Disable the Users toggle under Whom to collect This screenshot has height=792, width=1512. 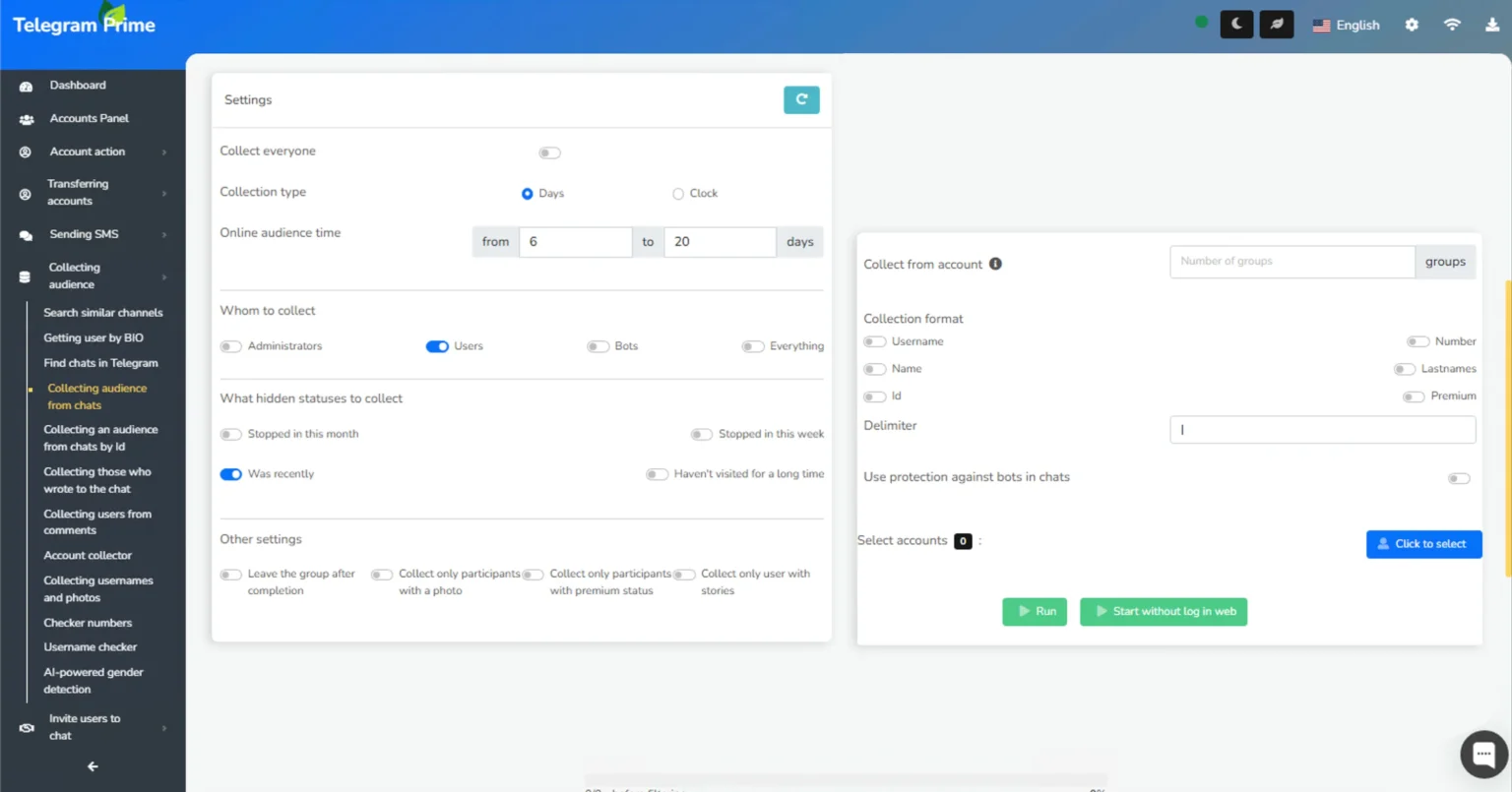click(x=437, y=346)
